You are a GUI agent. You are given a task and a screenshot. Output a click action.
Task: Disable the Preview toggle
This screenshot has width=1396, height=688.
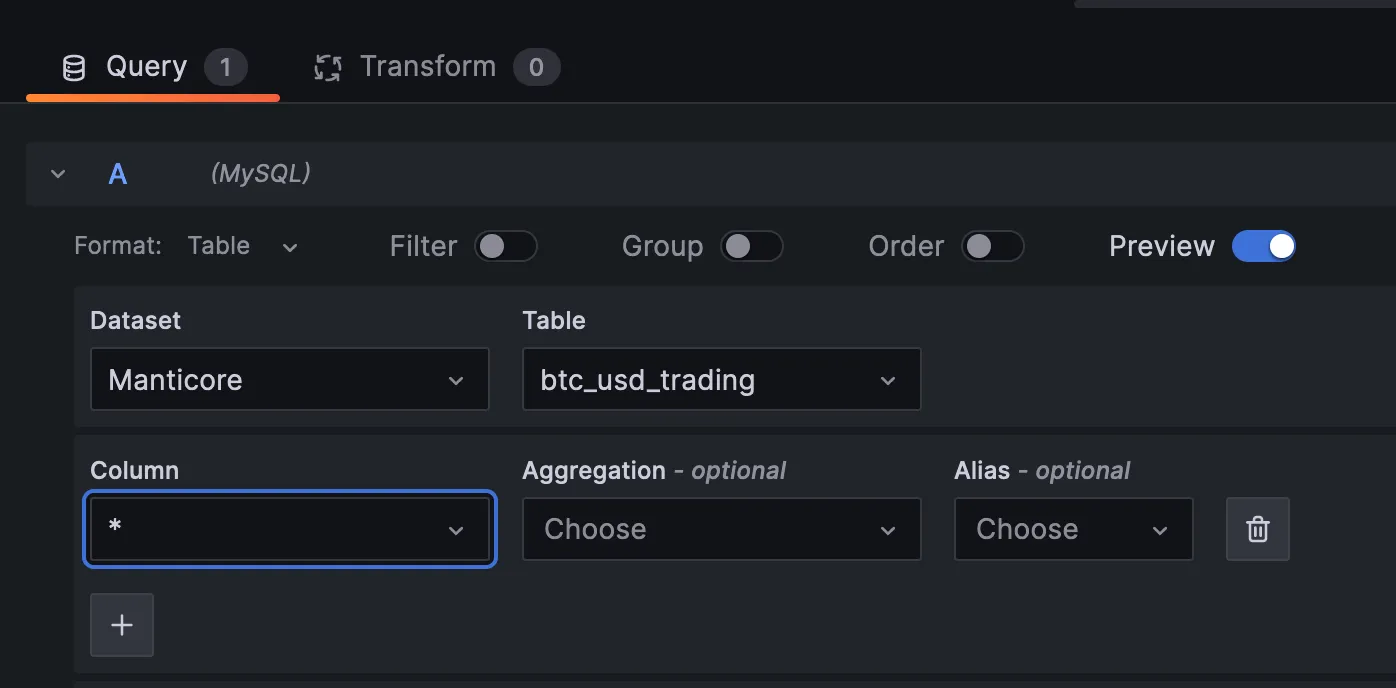click(x=1264, y=246)
